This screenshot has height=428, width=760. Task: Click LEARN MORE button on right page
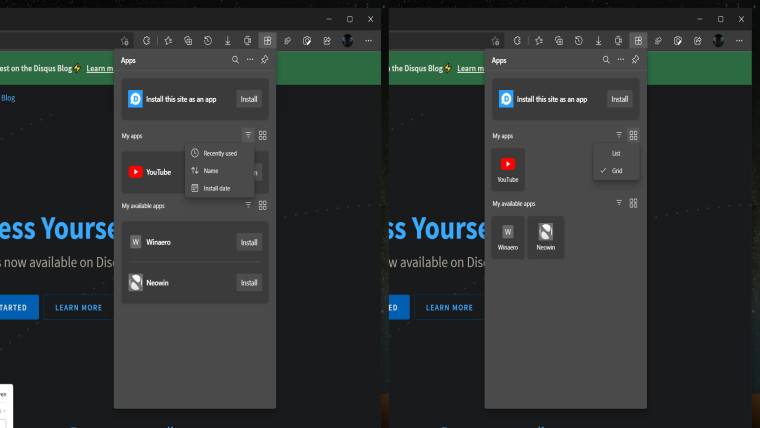(x=449, y=307)
